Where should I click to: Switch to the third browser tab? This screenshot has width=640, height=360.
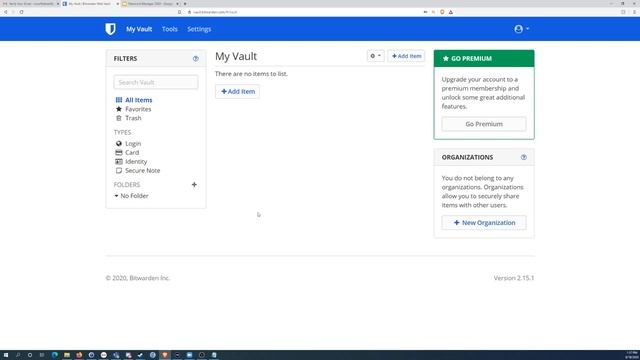[x=150, y=4]
